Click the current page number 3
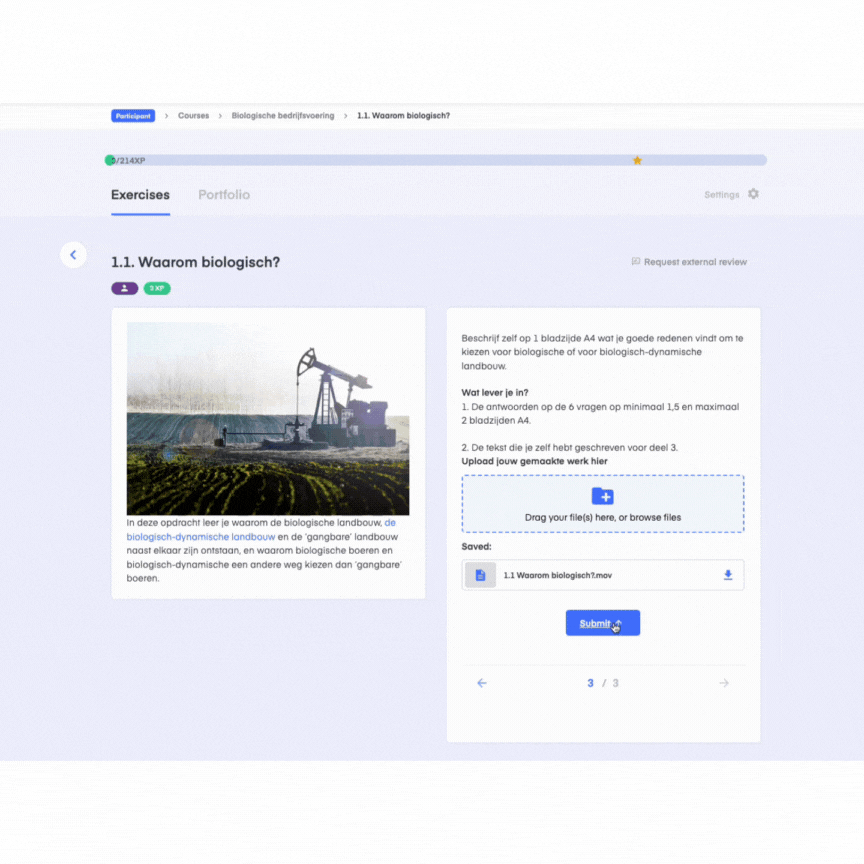This screenshot has width=864, height=864. tap(590, 683)
